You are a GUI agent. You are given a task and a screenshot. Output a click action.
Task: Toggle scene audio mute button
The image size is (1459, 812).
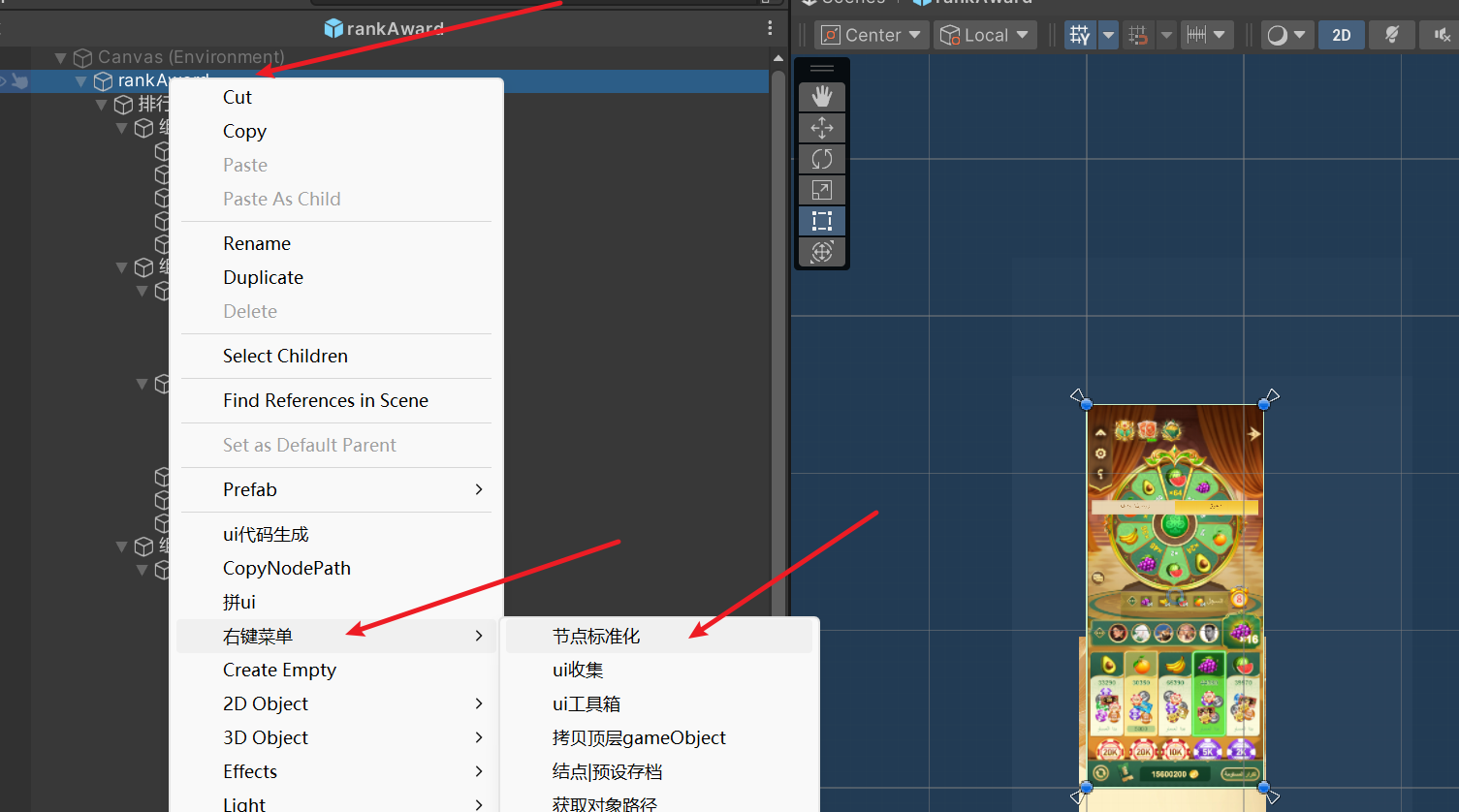[x=1442, y=35]
